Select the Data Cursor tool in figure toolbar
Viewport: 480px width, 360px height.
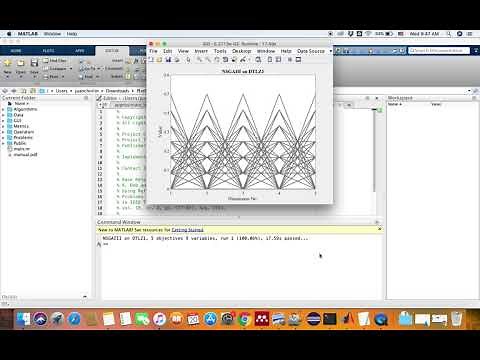coord(234,60)
